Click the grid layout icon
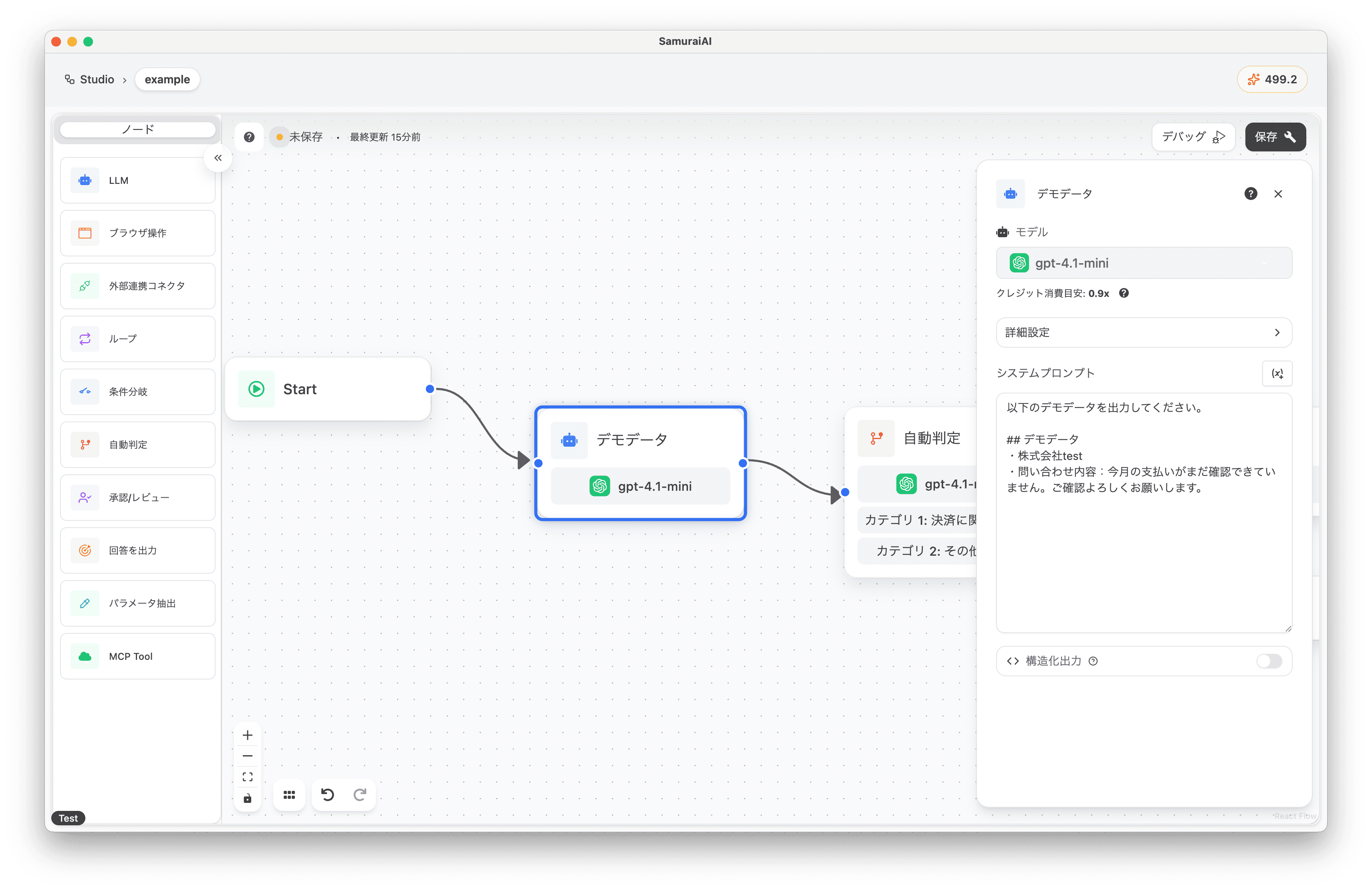The width and height of the screenshot is (1372, 891). [289, 795]
